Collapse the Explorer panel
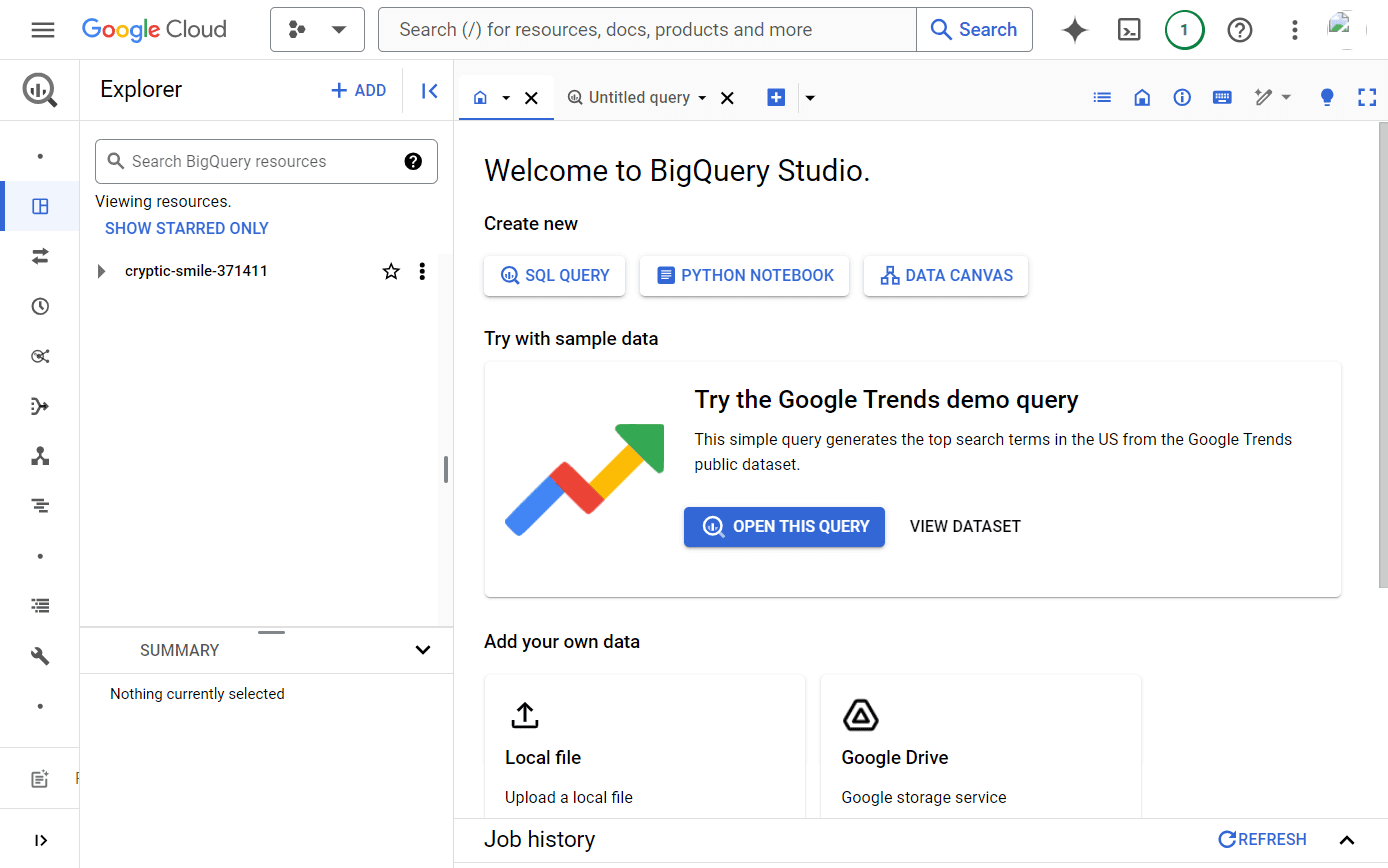1388x868 pixels. point(429,91)
